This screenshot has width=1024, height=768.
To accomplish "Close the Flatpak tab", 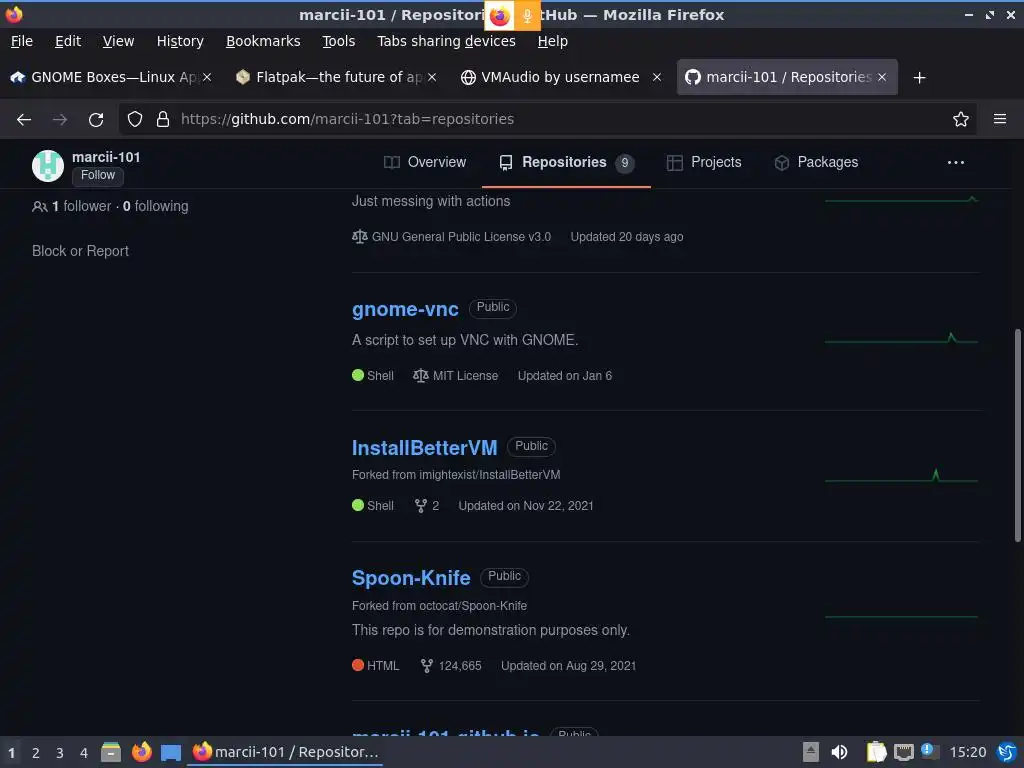I will point(432,77).
